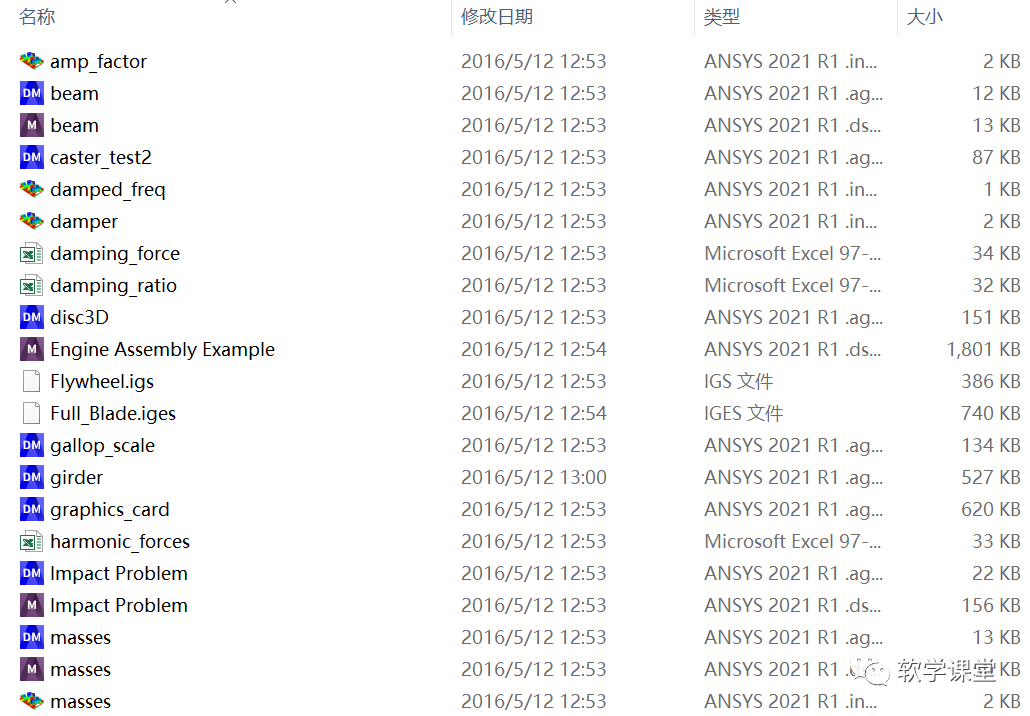The height and width of the screenshot is (716, 1030).
Task: Select the blank file icon of Flywheel.igs
Action: click(32, 381)
